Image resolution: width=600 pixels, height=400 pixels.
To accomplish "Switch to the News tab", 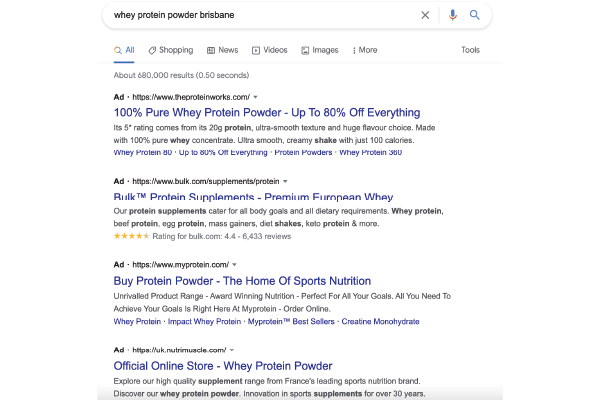I will (x=223, y=50).
